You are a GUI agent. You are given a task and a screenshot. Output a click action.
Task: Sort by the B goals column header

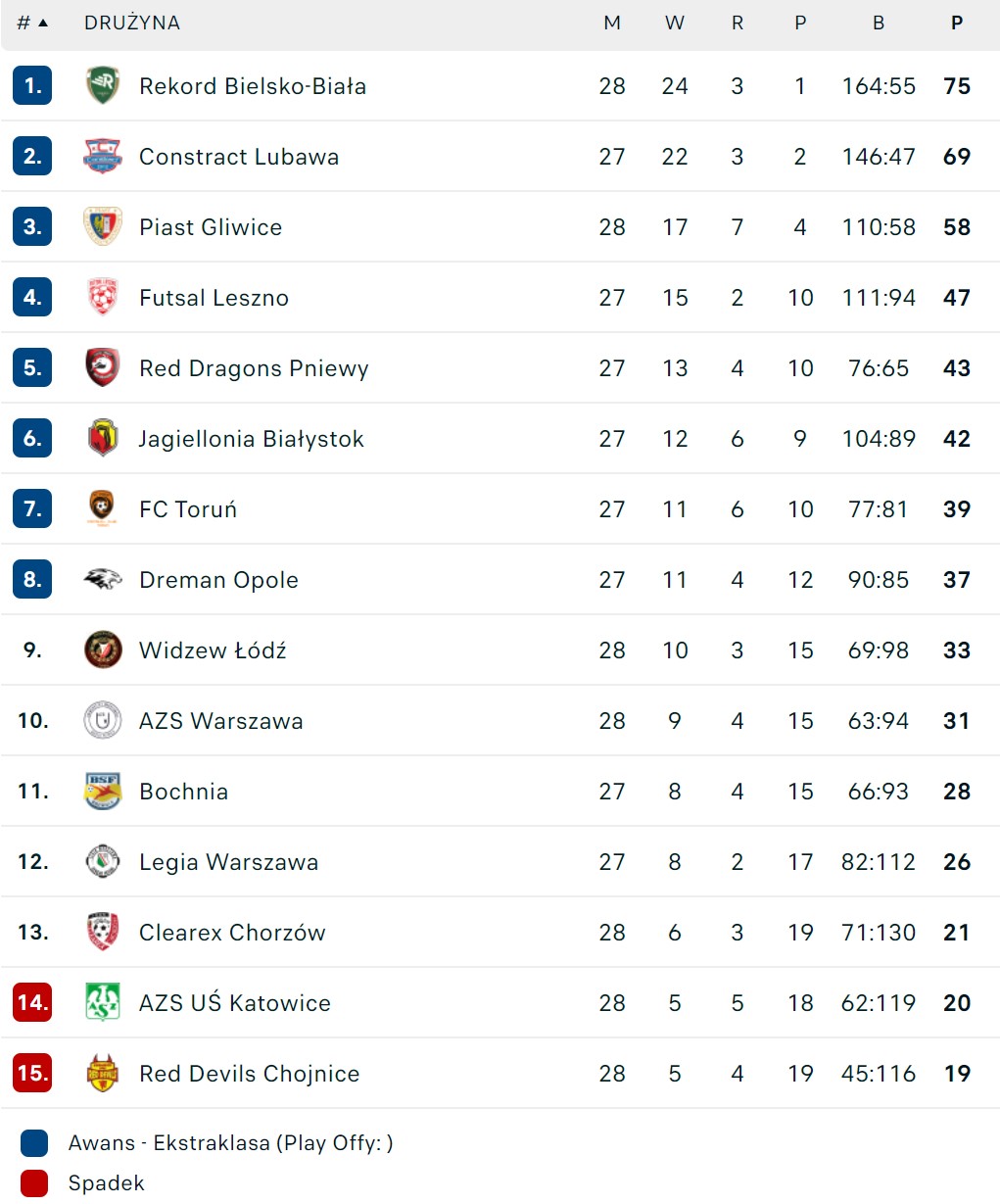coord(879,24)
